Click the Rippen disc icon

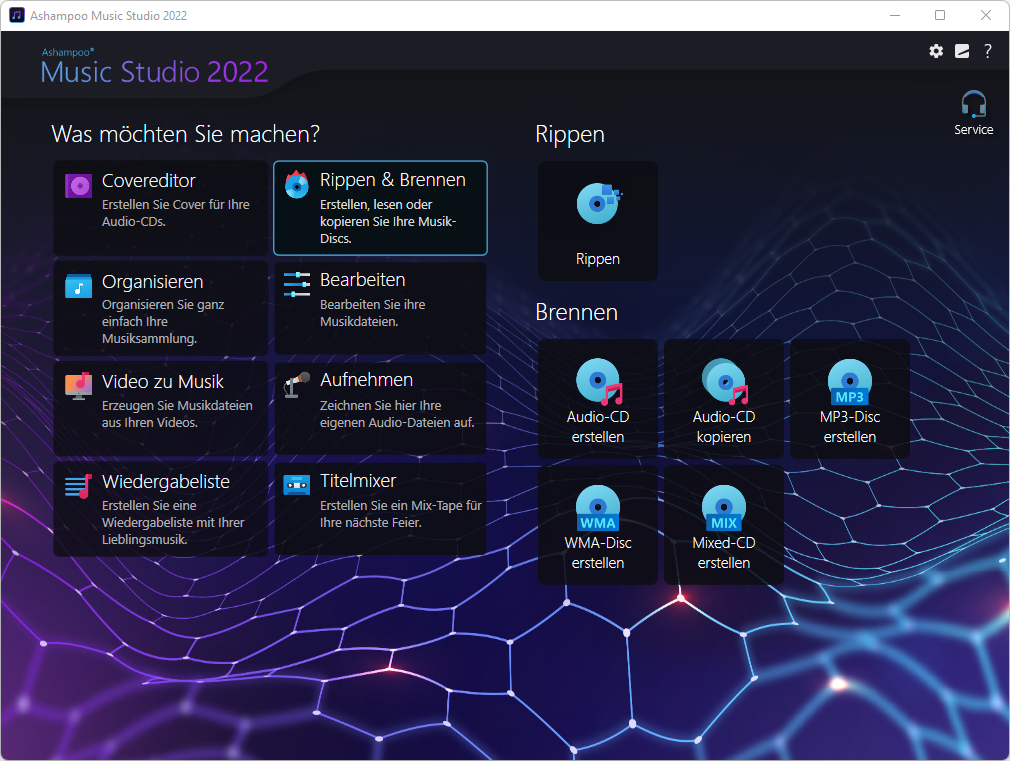tap(599, 203)
